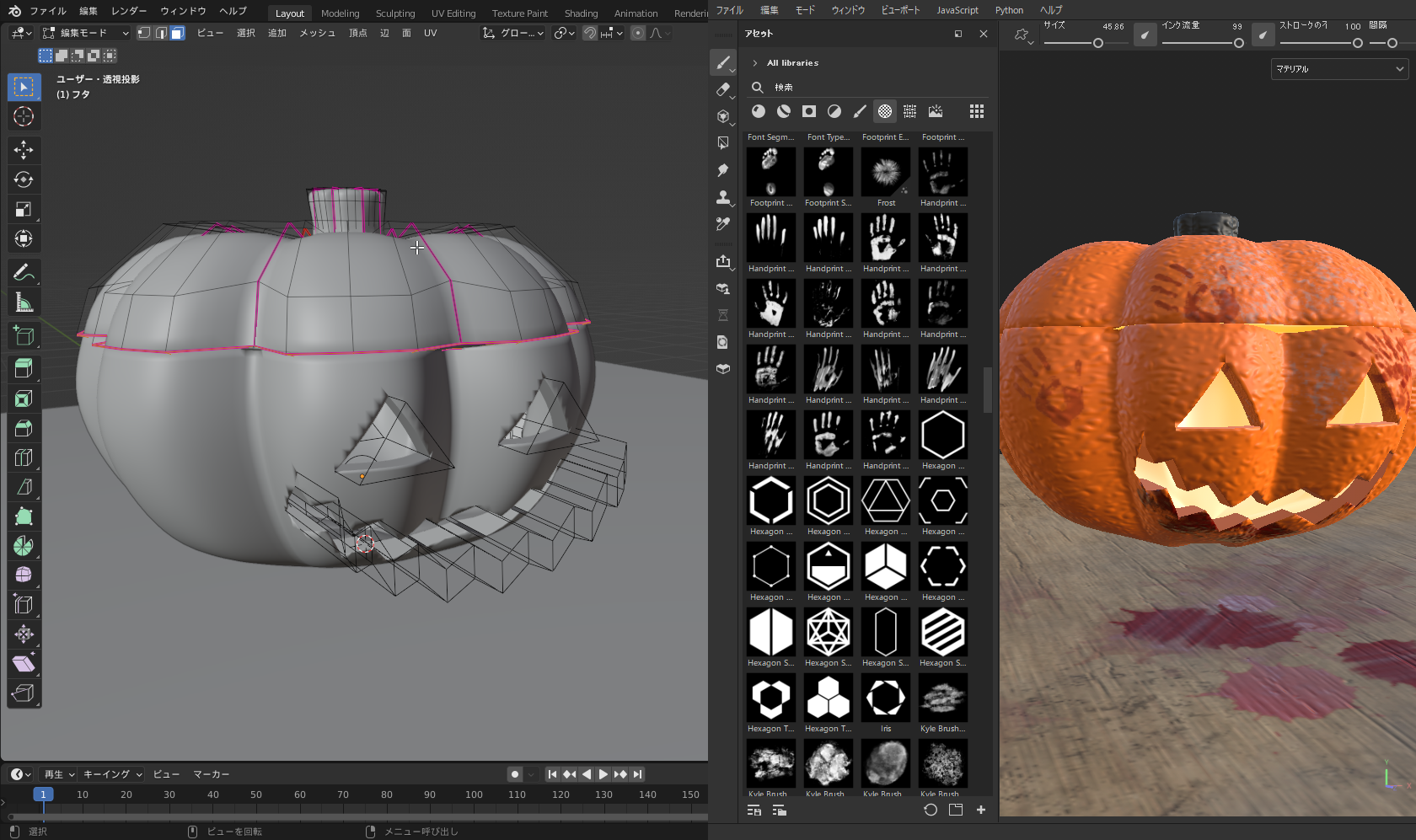Select the Move tool in Blender's toolbar
The height and width of the screenshot is (840, 1416).
pos(24,150)
